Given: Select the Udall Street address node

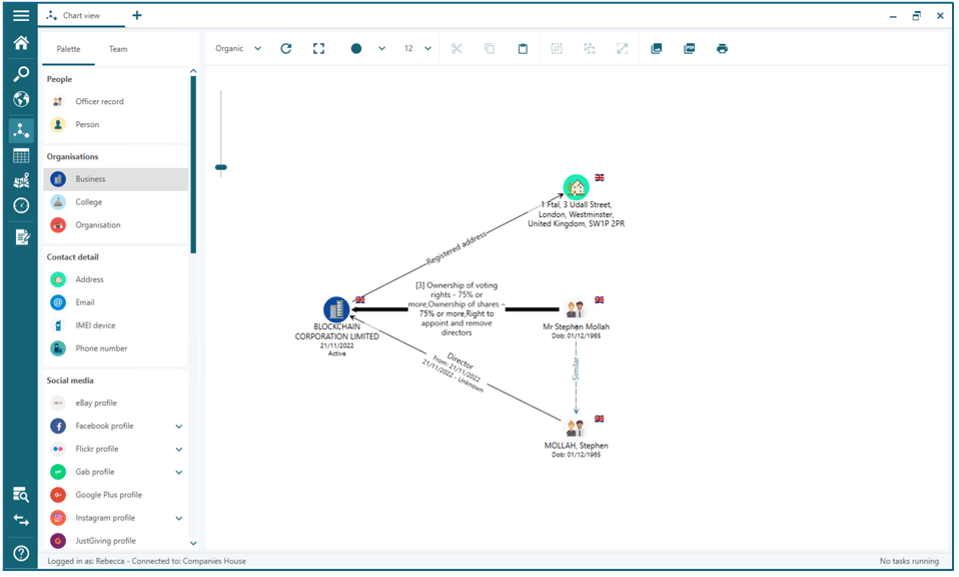Looking at the screenshot, I should tap(576, 187).
